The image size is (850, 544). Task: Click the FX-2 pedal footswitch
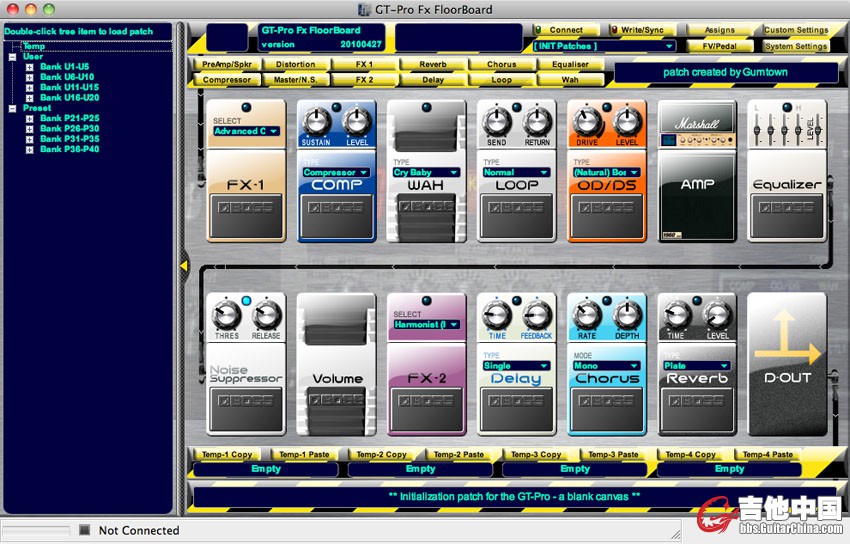(426, 409)
